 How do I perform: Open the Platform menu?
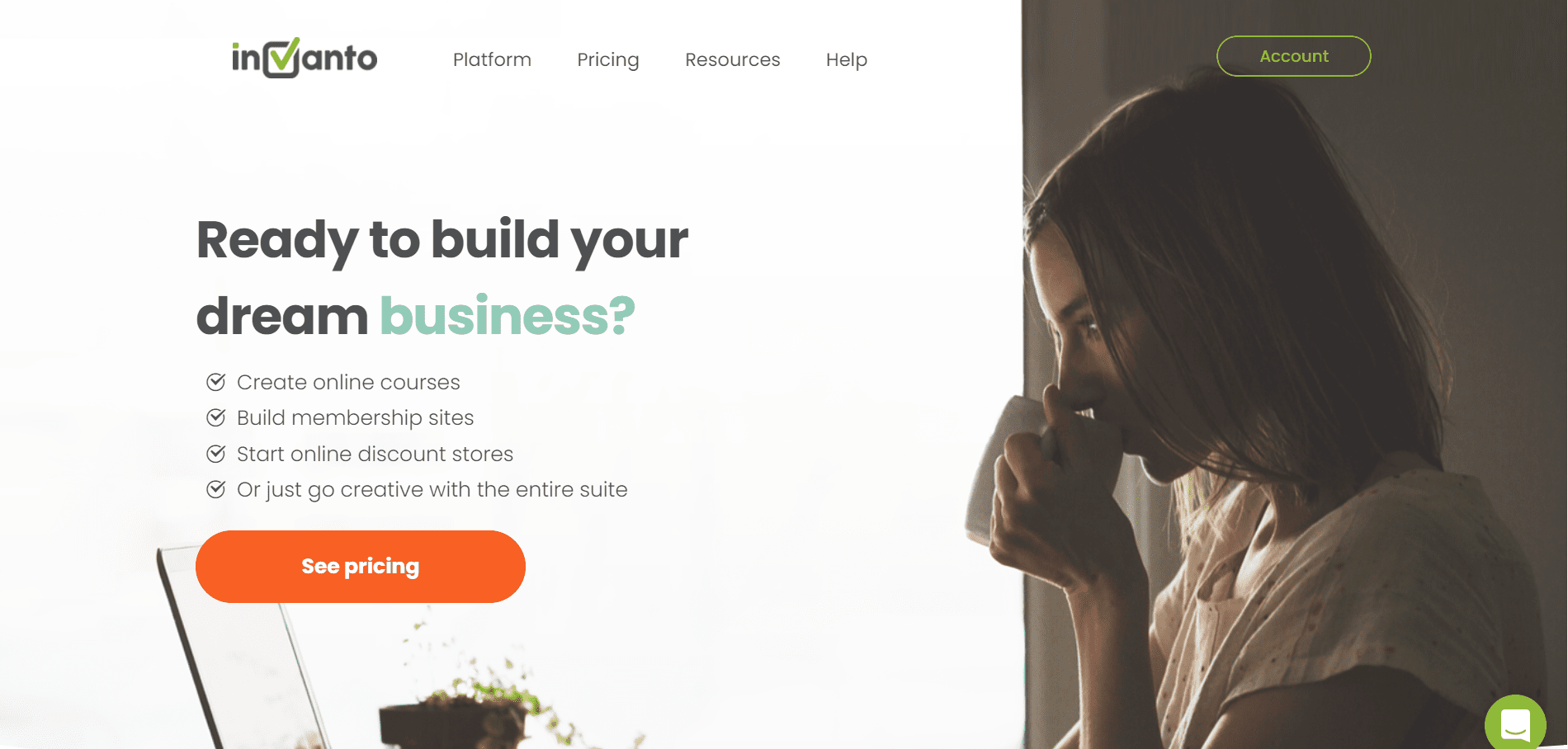[x=492, y=59]
